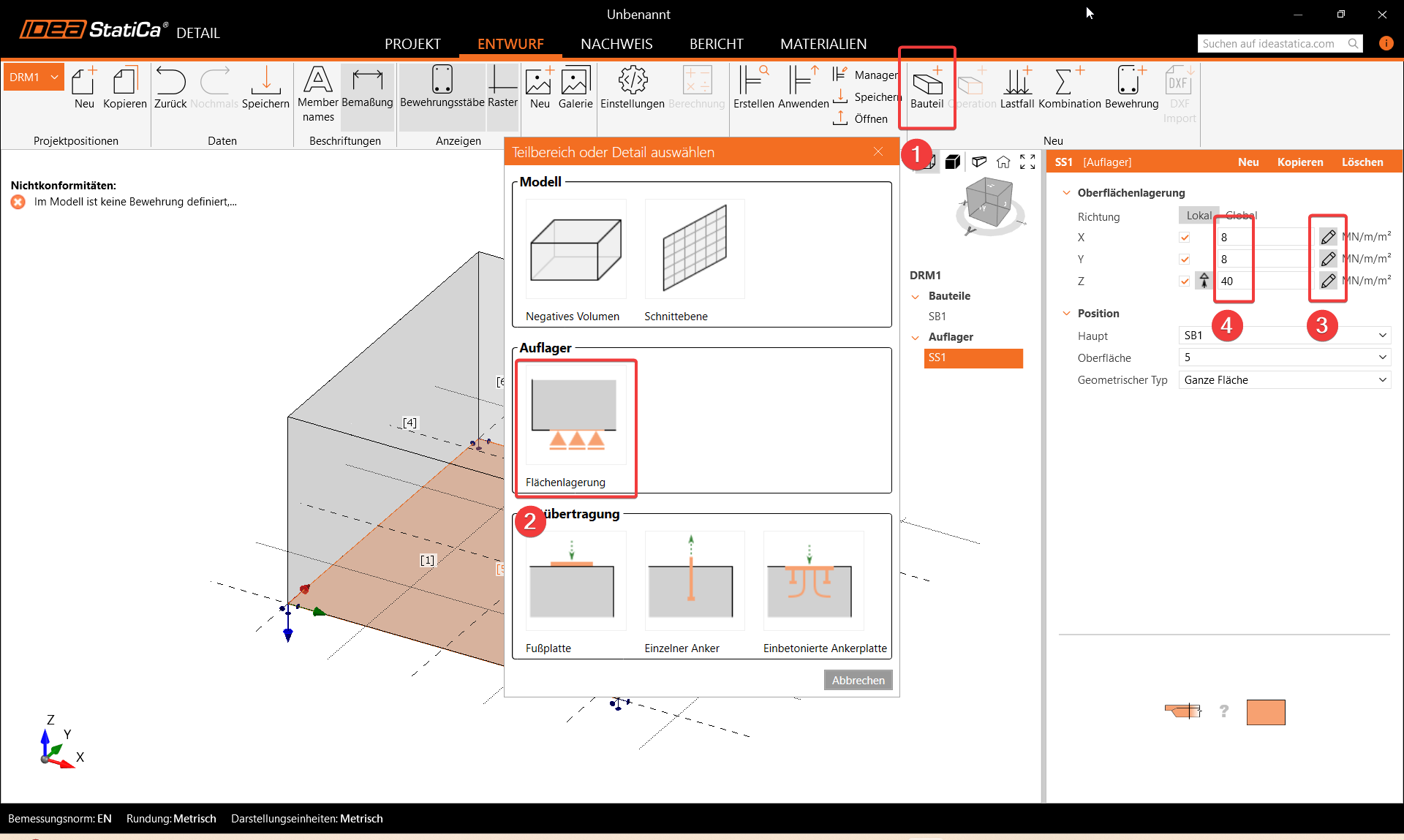The image size is (1404, 840).
Task: Open the Lastfall tool
Action: tap(1016, 83)
